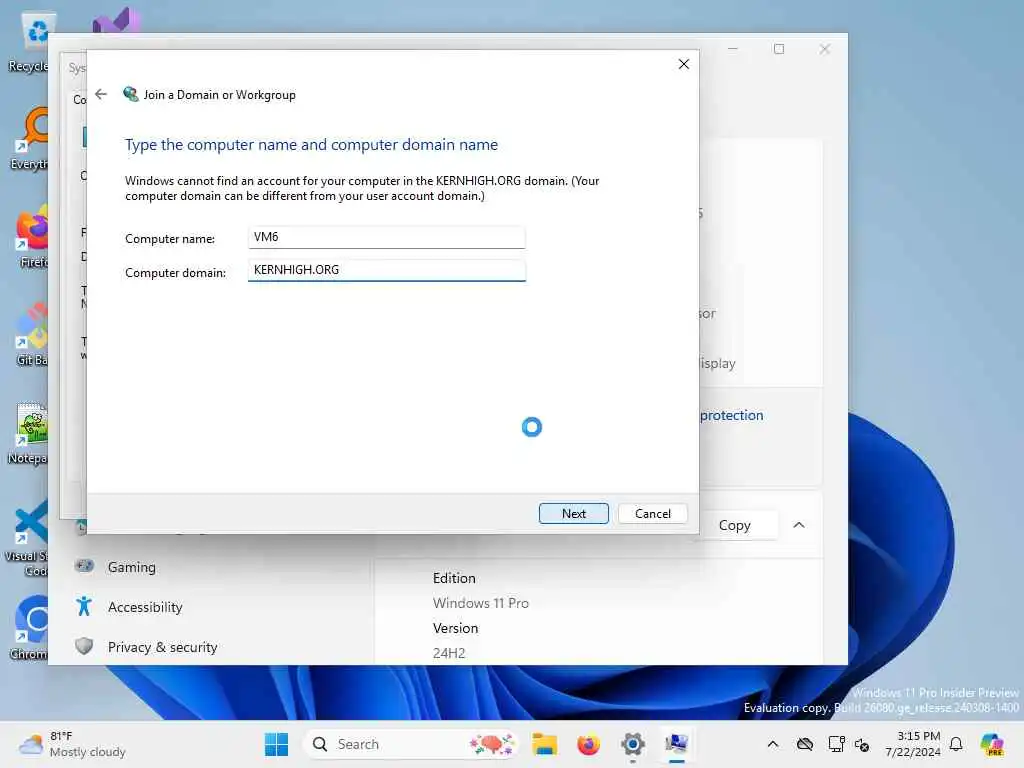The height and width of the screenshot is (768, 1024).
Task: Open the notification bell
Action: pyautogui.click(x=956, y=744)
